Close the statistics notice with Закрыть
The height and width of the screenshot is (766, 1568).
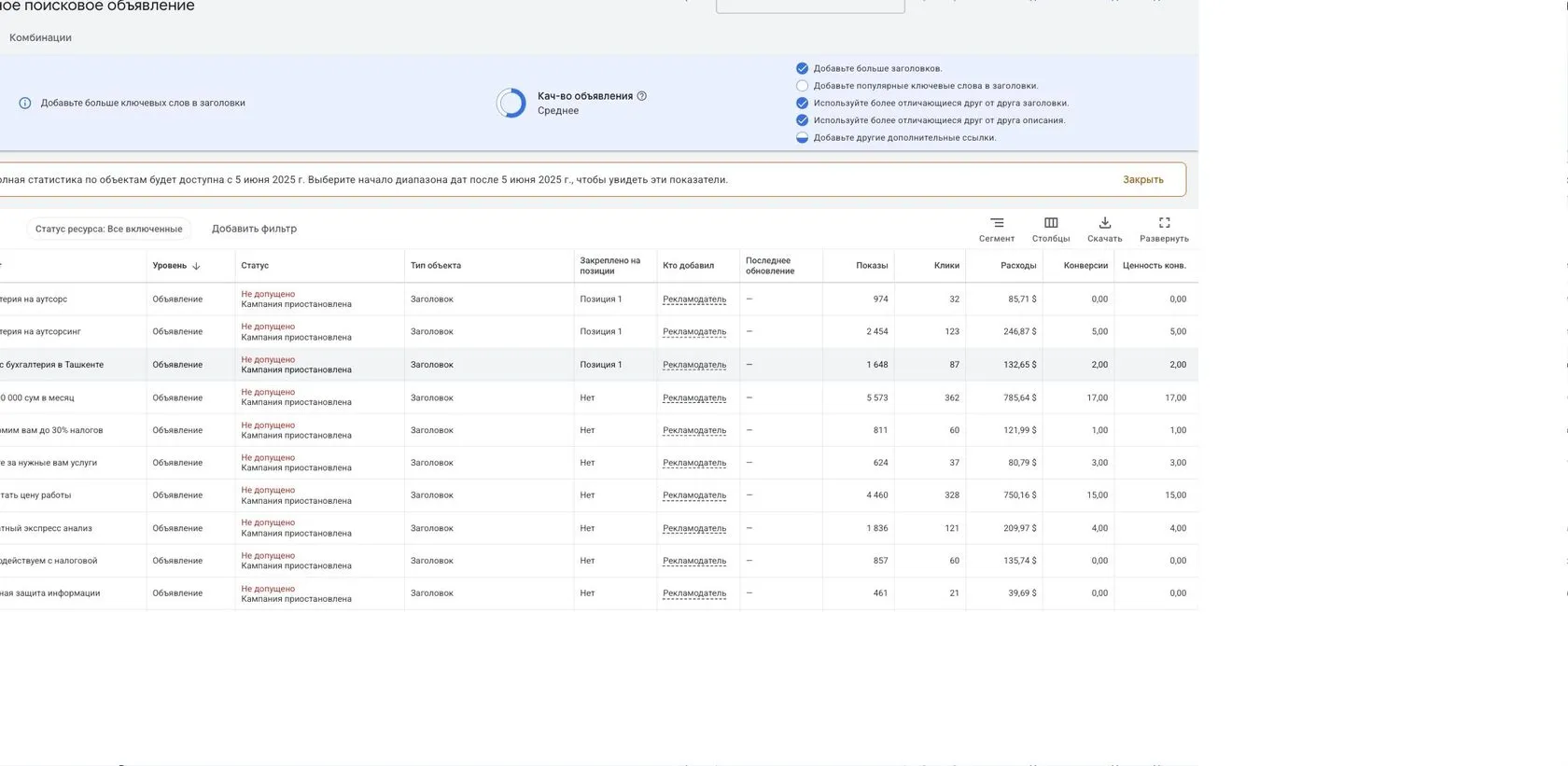pyautogui.click(x=1143, y=179)
